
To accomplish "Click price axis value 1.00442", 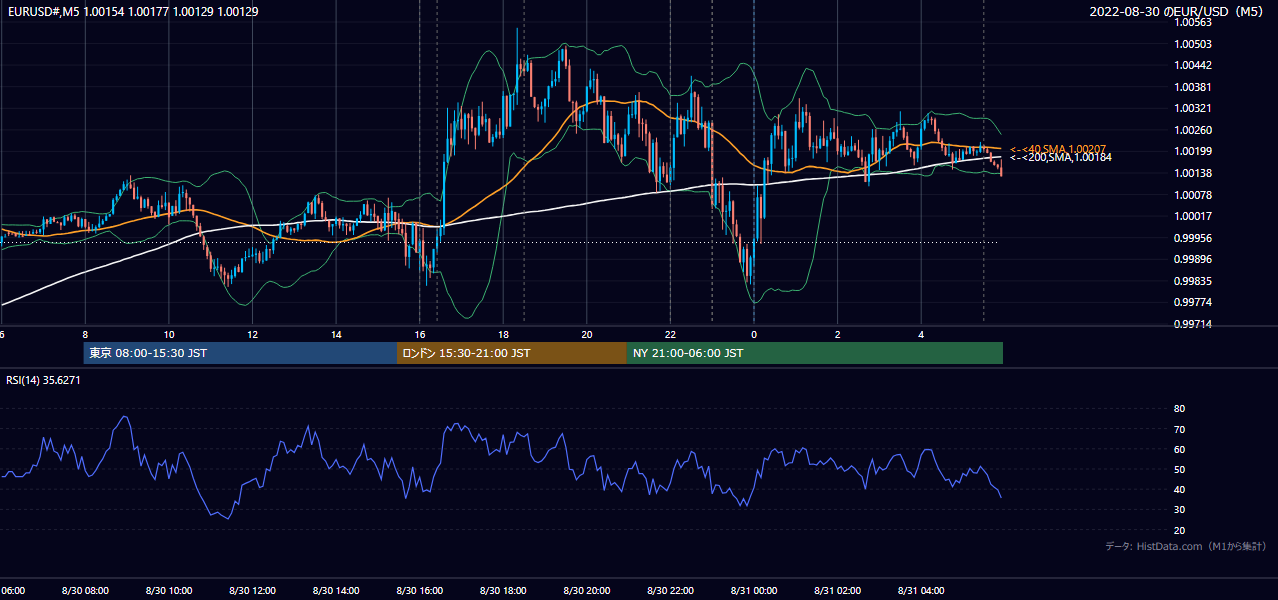I will tap(1194, 66).
